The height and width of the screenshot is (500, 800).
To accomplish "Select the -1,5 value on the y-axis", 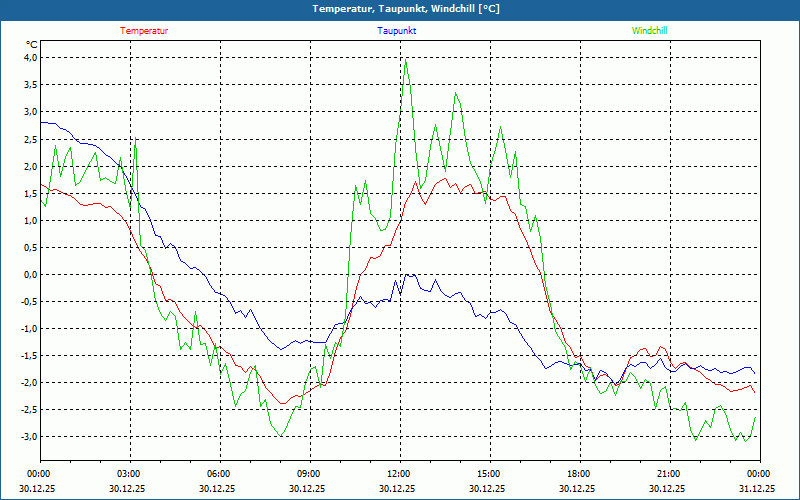I will pos(28,355).
